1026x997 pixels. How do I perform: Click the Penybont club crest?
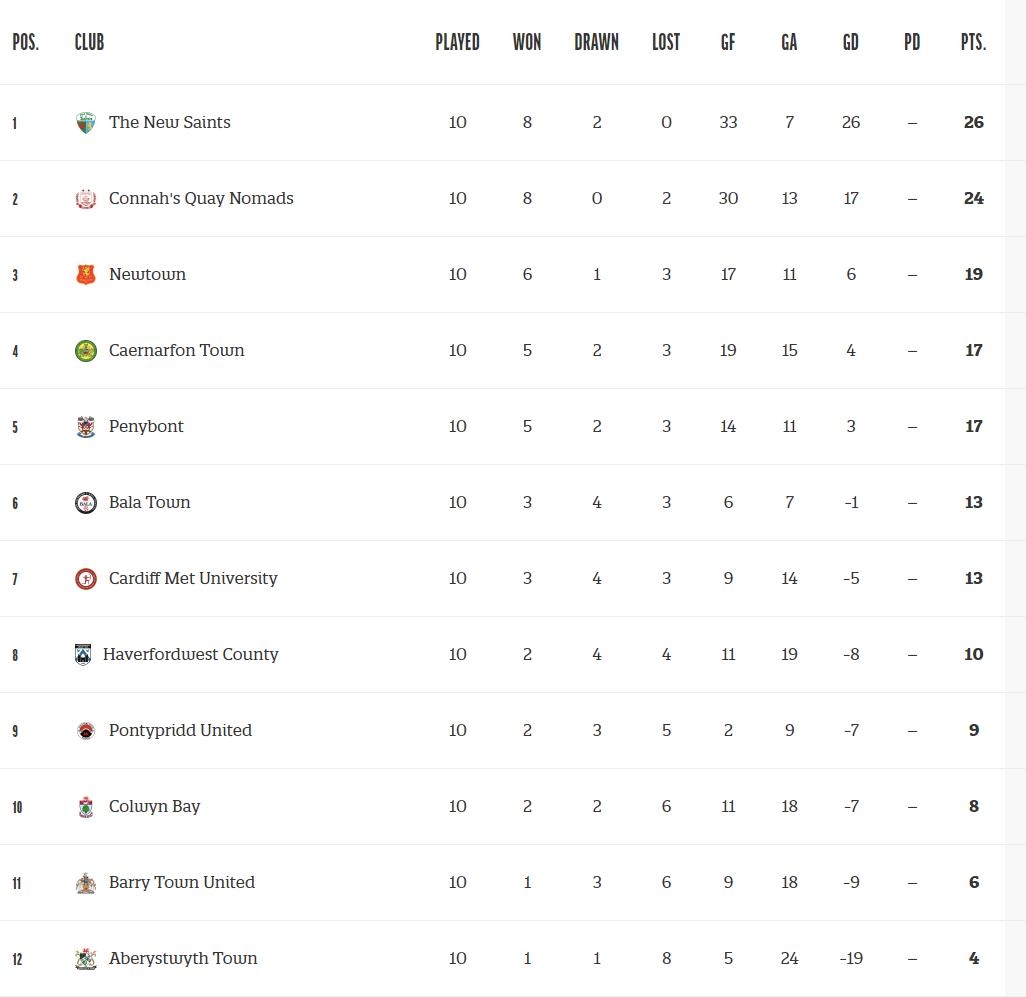86,427
